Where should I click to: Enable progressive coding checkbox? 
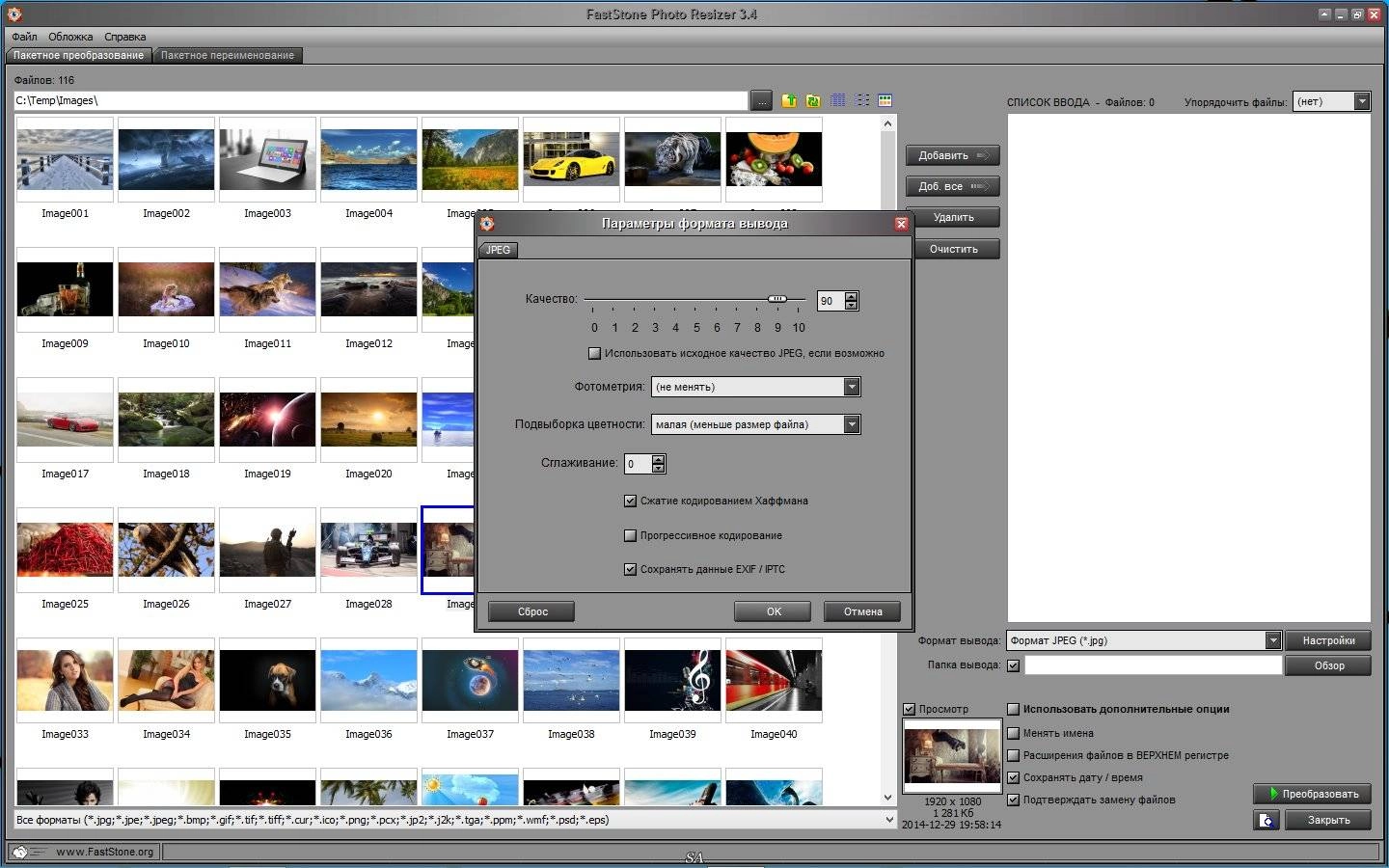pos(630,535)
